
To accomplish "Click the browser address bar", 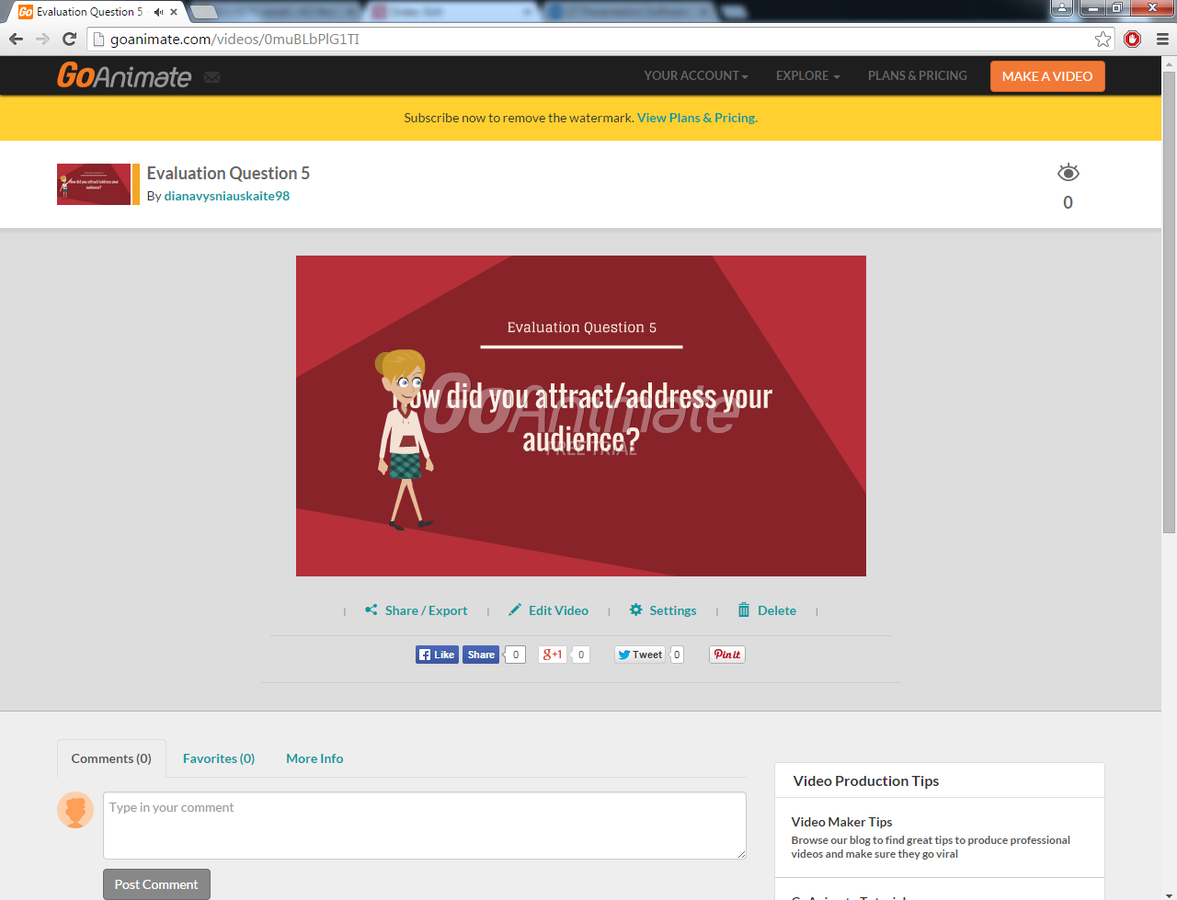I will click(601, 39).
